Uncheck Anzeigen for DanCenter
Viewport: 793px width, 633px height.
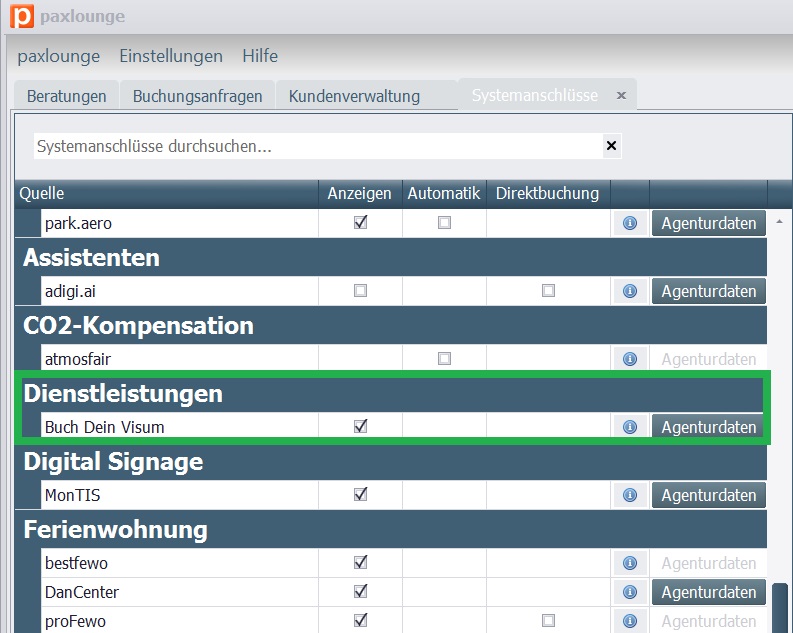[x=360, y=591]
